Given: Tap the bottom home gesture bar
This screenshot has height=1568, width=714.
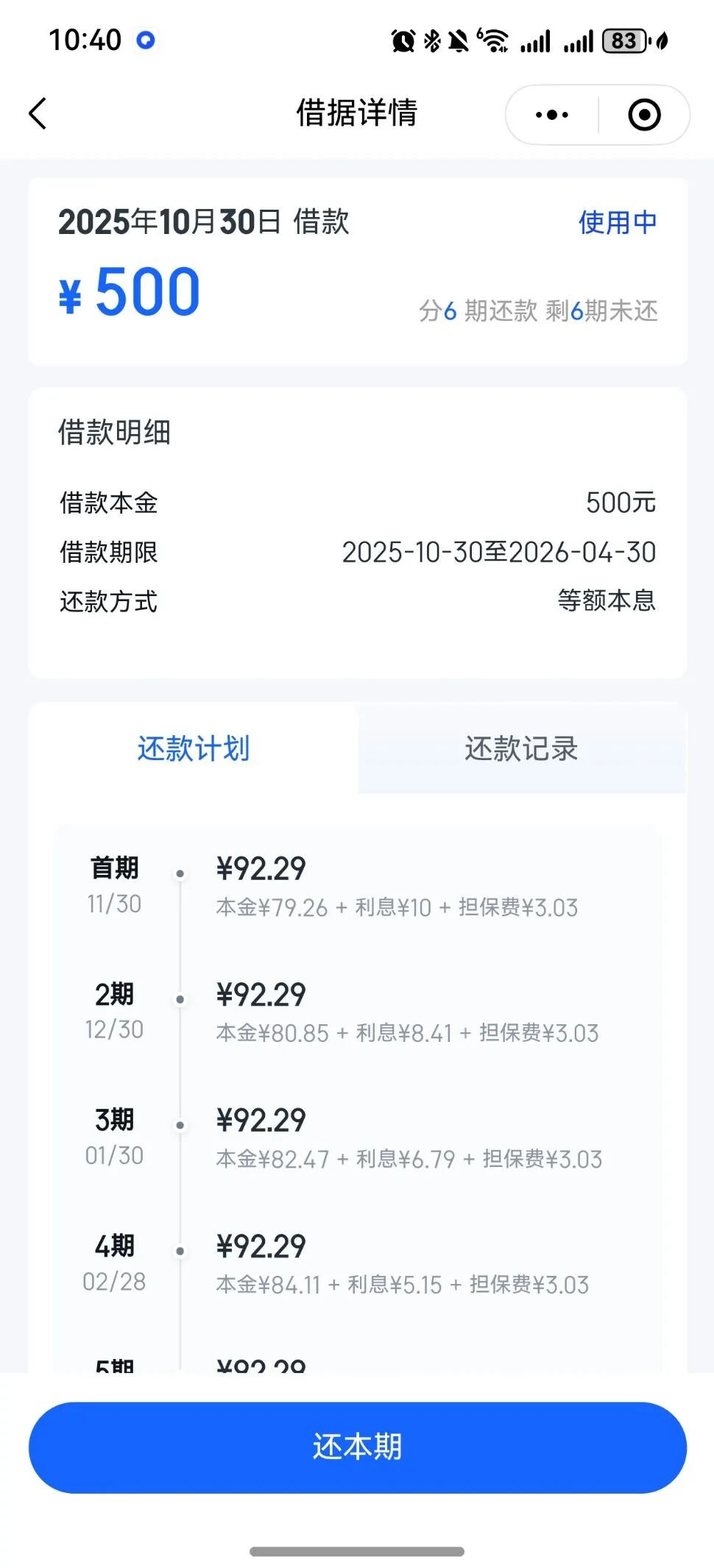Looking at the screenshot, I should click(357, 1551).
